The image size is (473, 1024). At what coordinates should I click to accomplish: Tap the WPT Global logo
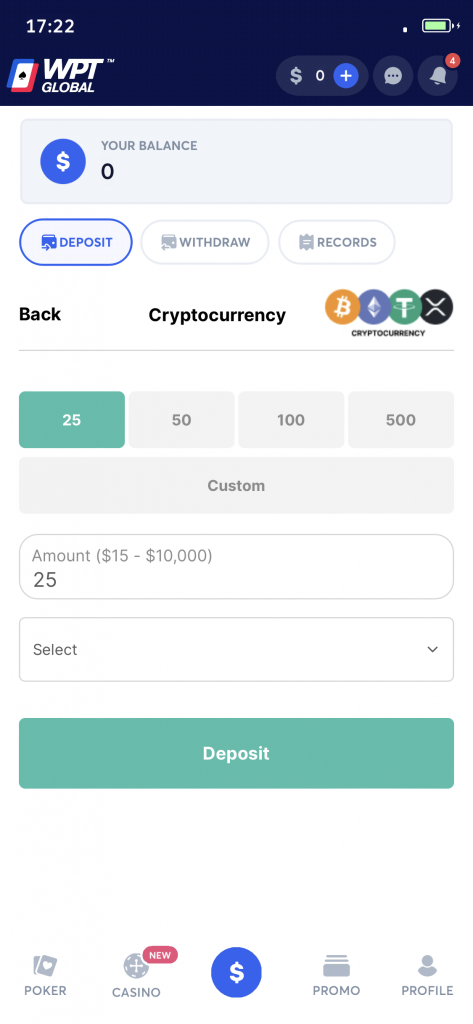pos(60,76)
